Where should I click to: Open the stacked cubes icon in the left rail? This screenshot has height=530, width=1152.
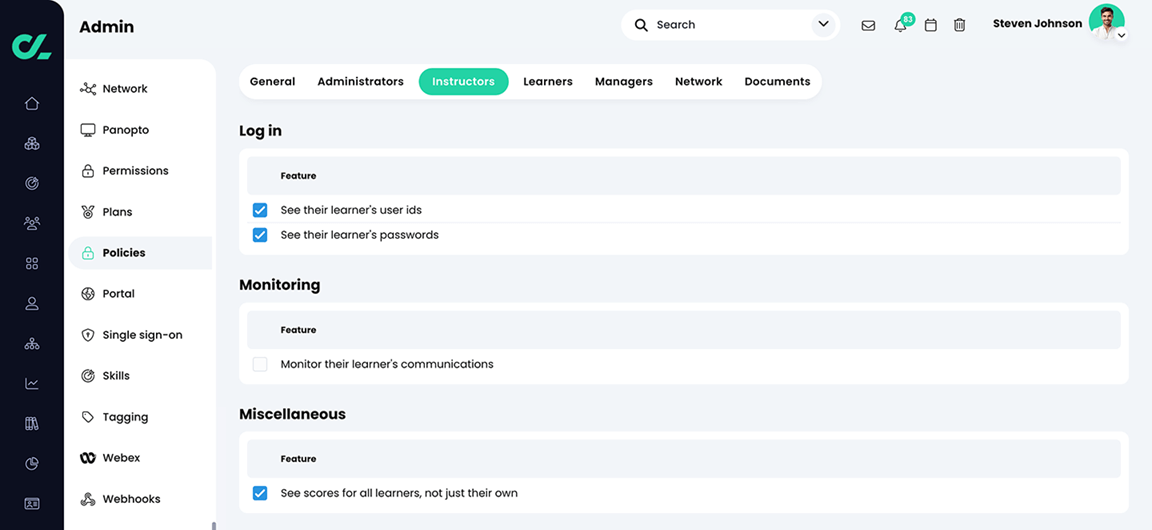[32, 143]
